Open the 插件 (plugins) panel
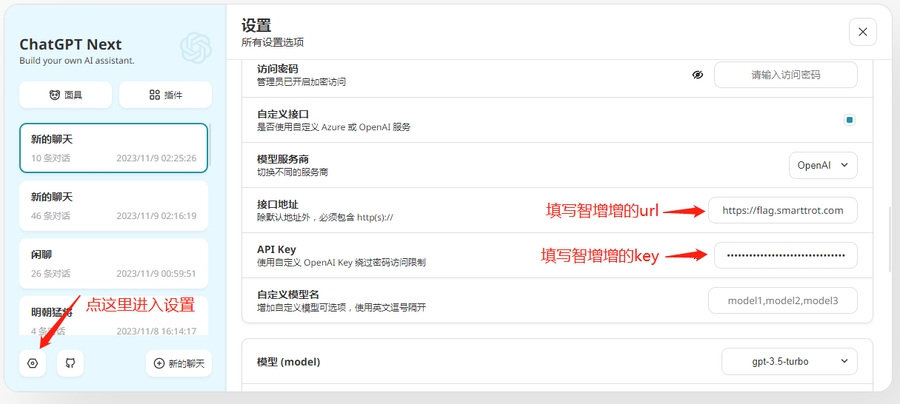Viewport: 900px width, 404px height. (165, 95)
